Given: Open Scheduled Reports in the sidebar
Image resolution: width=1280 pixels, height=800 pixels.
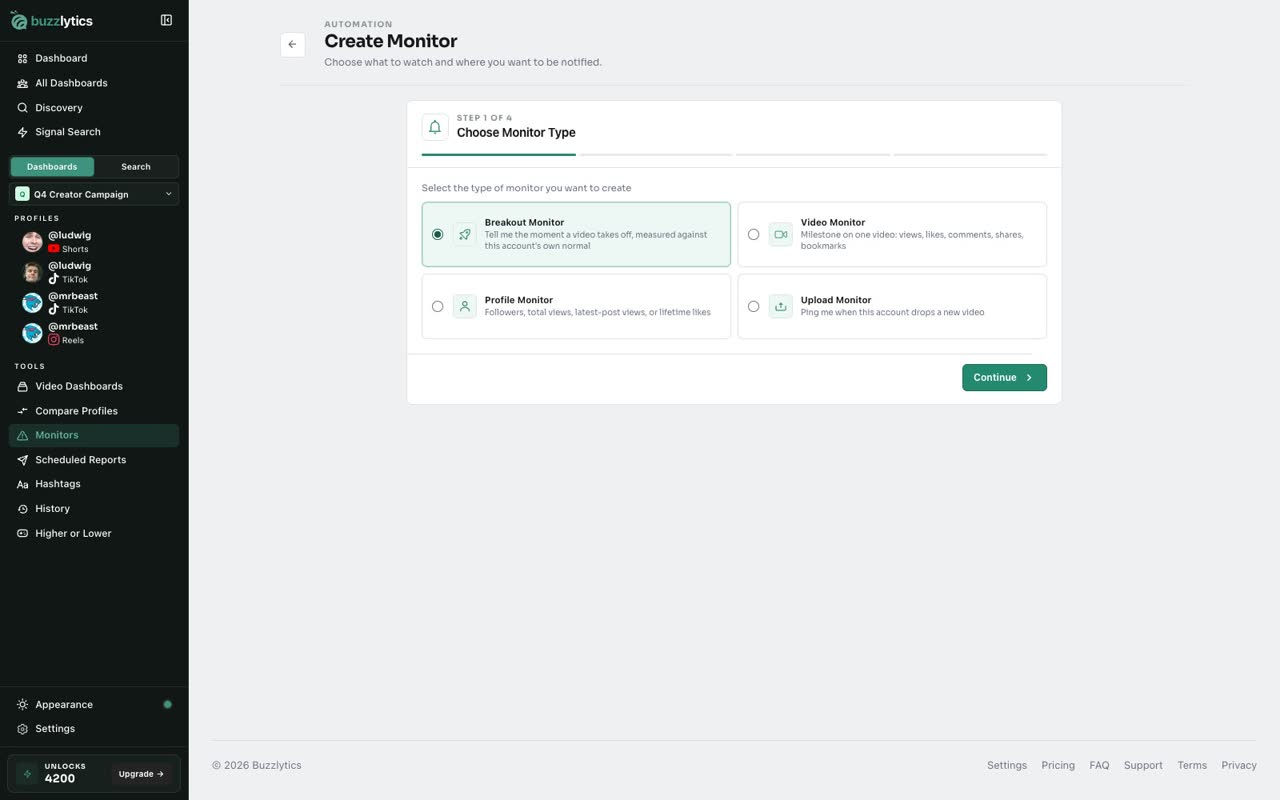Looking at the screenshot, I should pos(94,460).
